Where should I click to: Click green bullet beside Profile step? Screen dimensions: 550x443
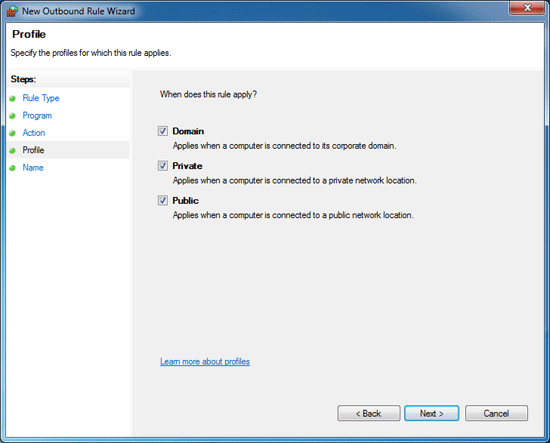(x=13, y=150)
